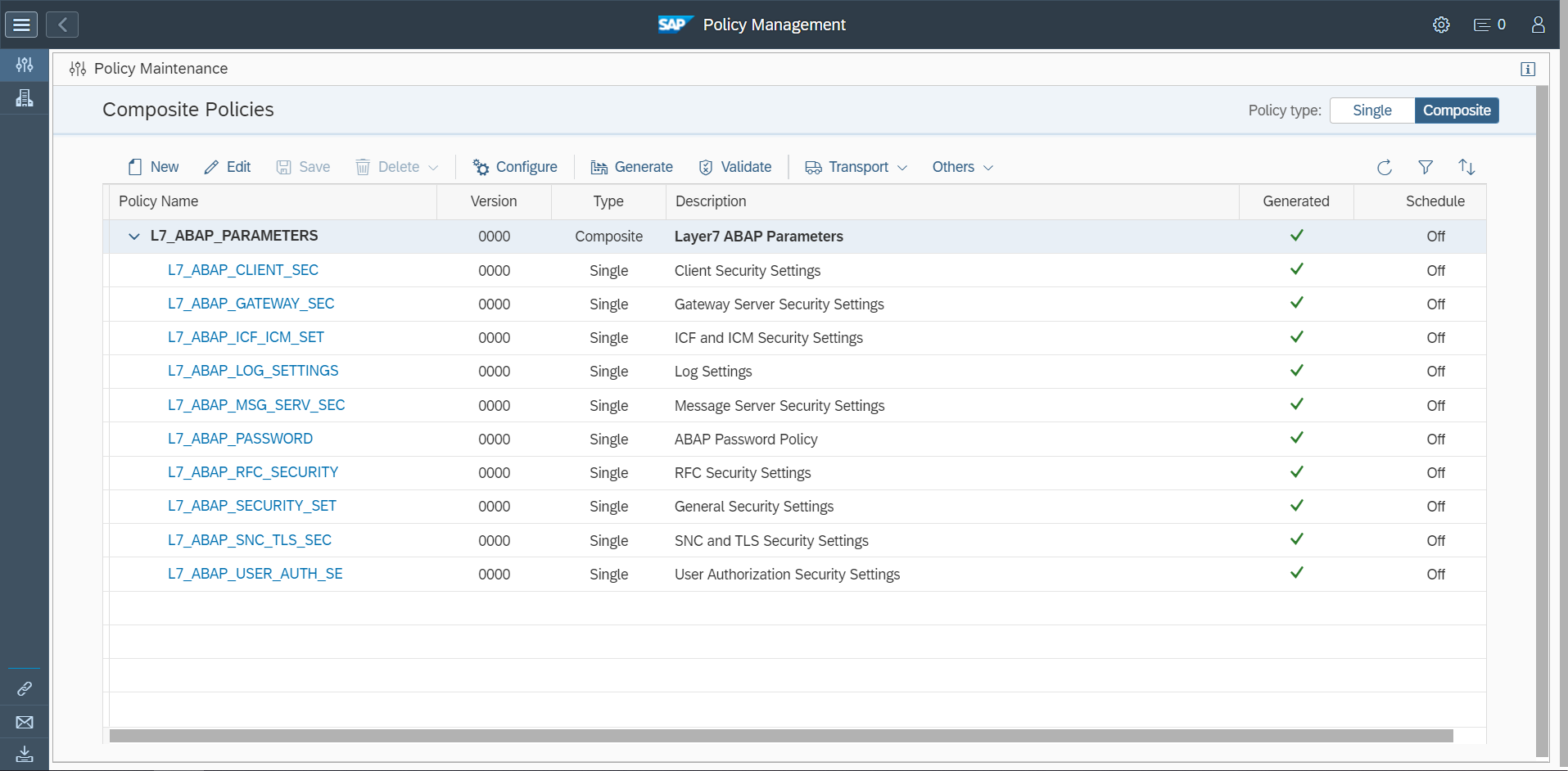This screenshot has height=771, width=1568.
Task: Open the L7_ABAP_RFC_SECURITY policy link
Action: coord(253,472)
